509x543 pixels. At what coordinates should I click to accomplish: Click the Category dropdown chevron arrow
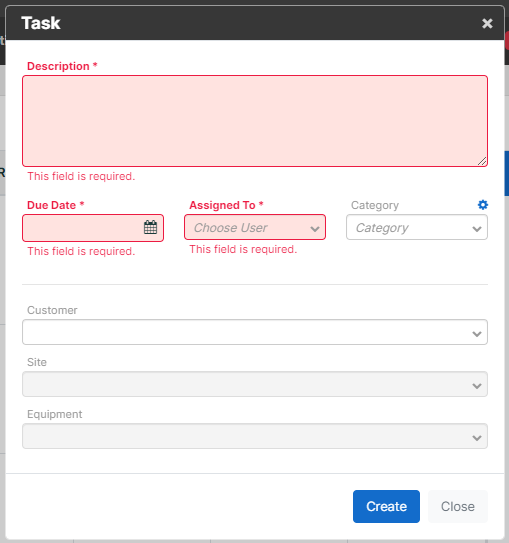pyautogui.click(x=477, y=229)
